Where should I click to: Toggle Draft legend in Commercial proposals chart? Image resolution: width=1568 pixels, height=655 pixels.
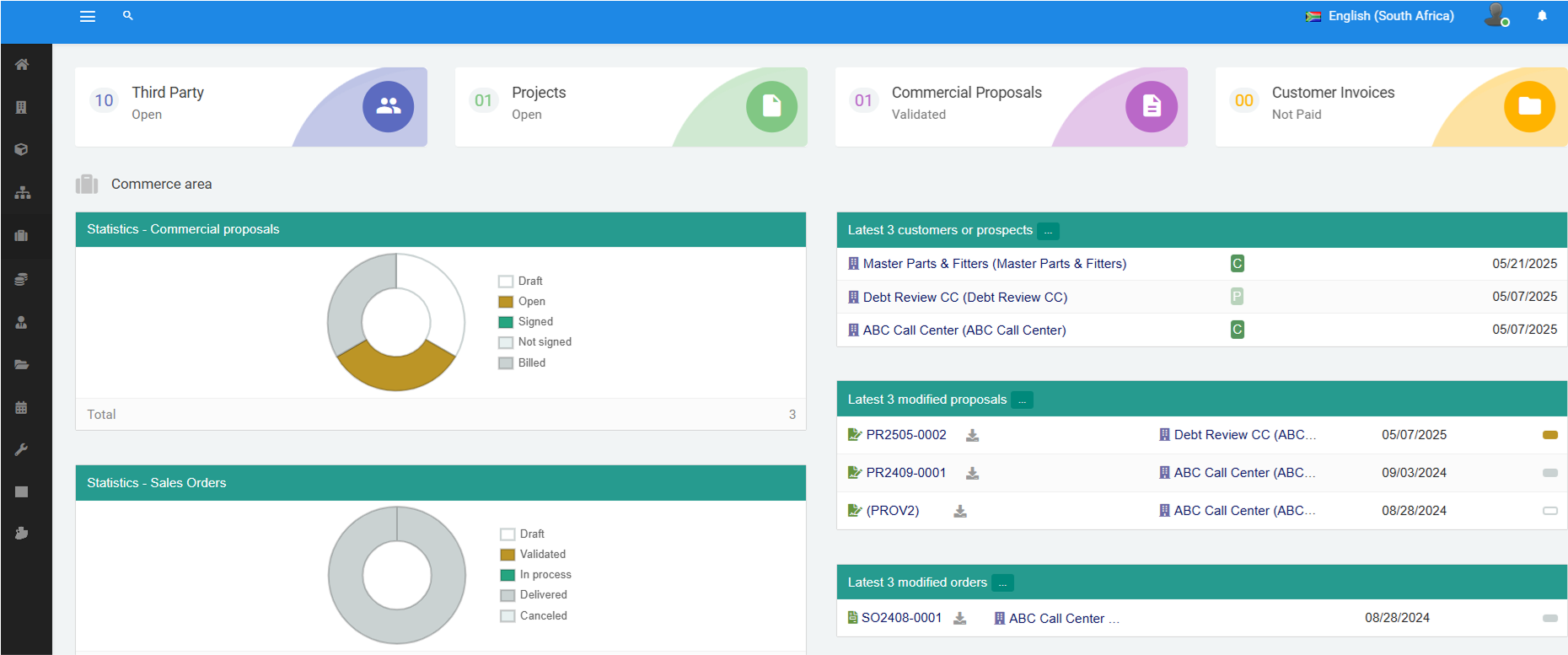point(530,281)
